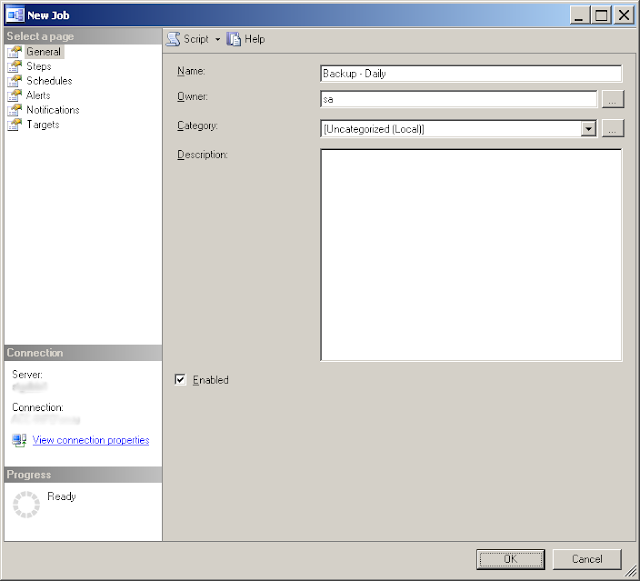Select the Targets page

(x=42, y=125)
